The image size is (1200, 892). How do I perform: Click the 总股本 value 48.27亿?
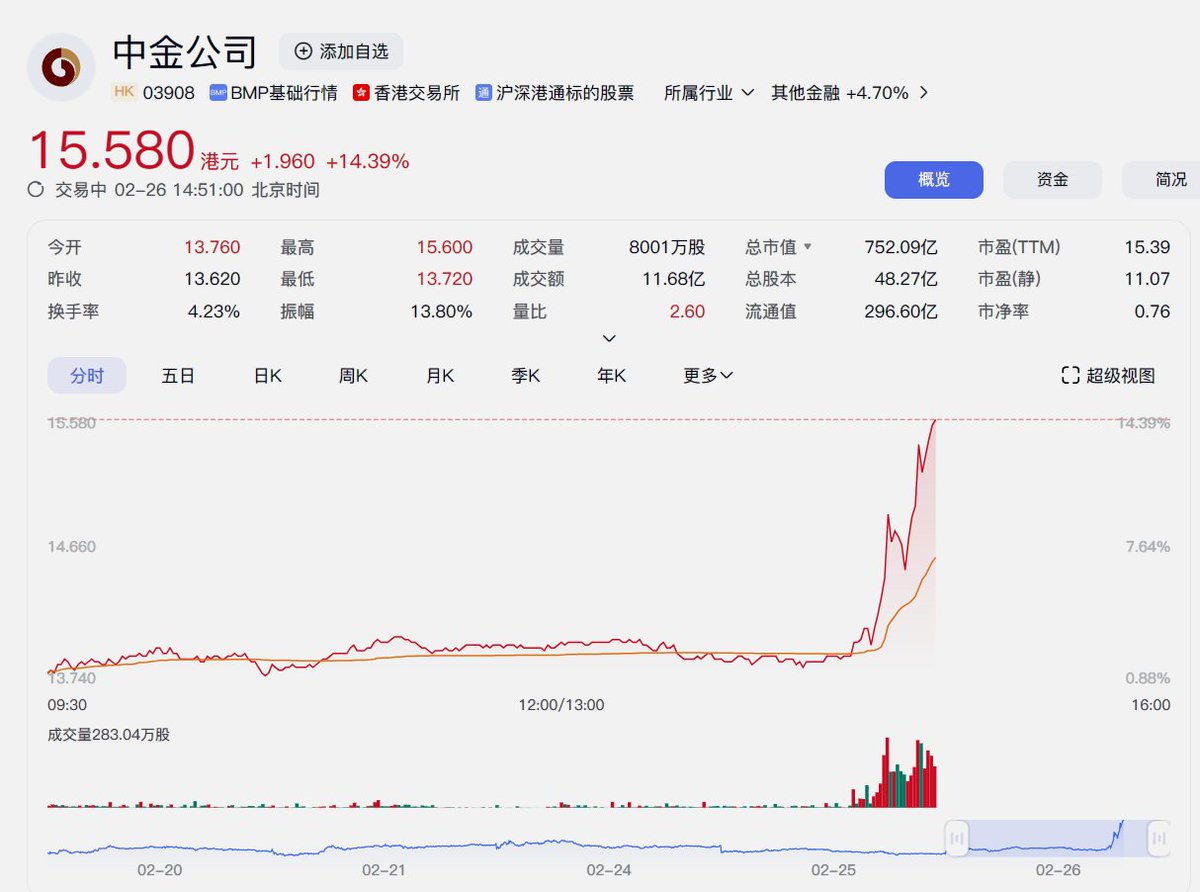(x=908, y=279)
